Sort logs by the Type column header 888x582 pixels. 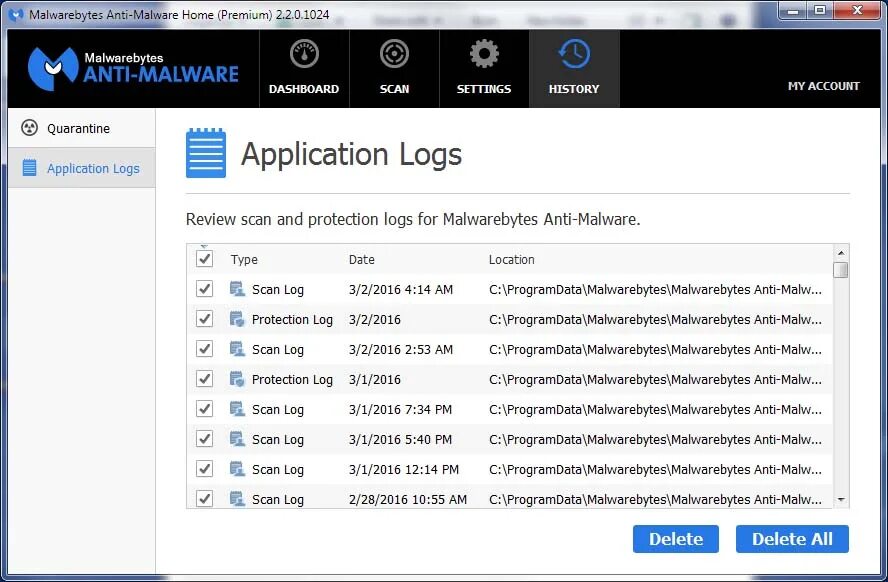244,260
